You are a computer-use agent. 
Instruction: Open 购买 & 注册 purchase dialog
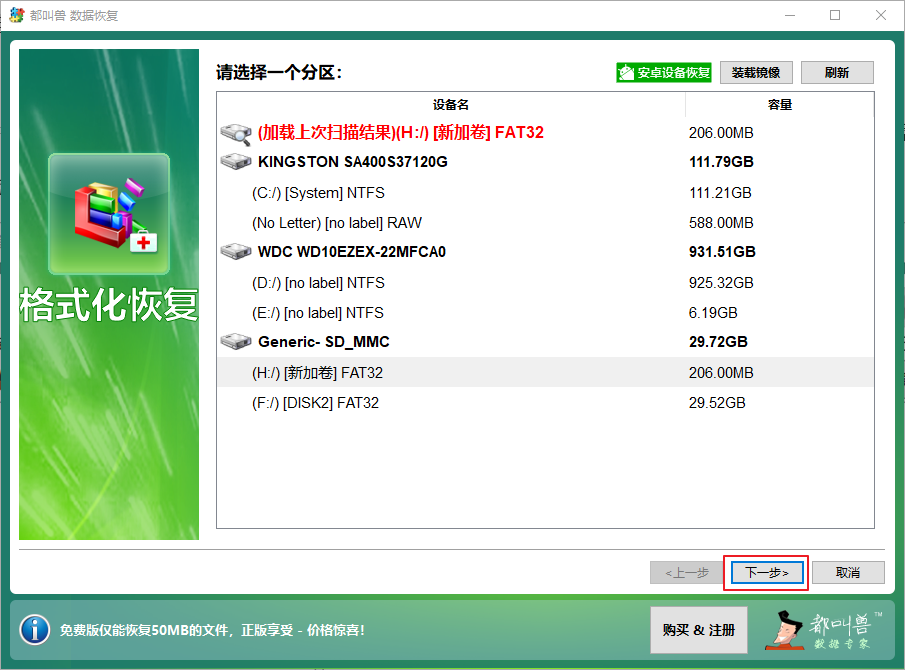[699, 630]
